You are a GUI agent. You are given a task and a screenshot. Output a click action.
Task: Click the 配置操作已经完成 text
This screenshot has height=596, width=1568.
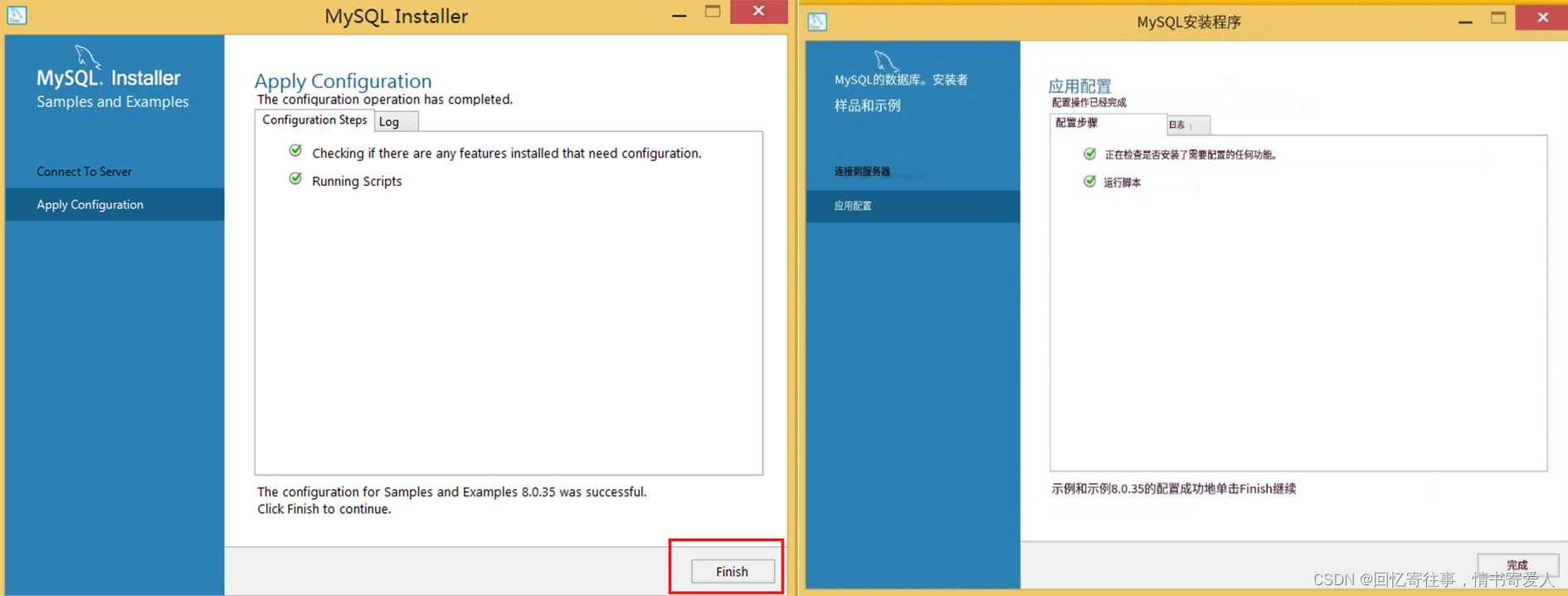click(x=1089, y=103)
